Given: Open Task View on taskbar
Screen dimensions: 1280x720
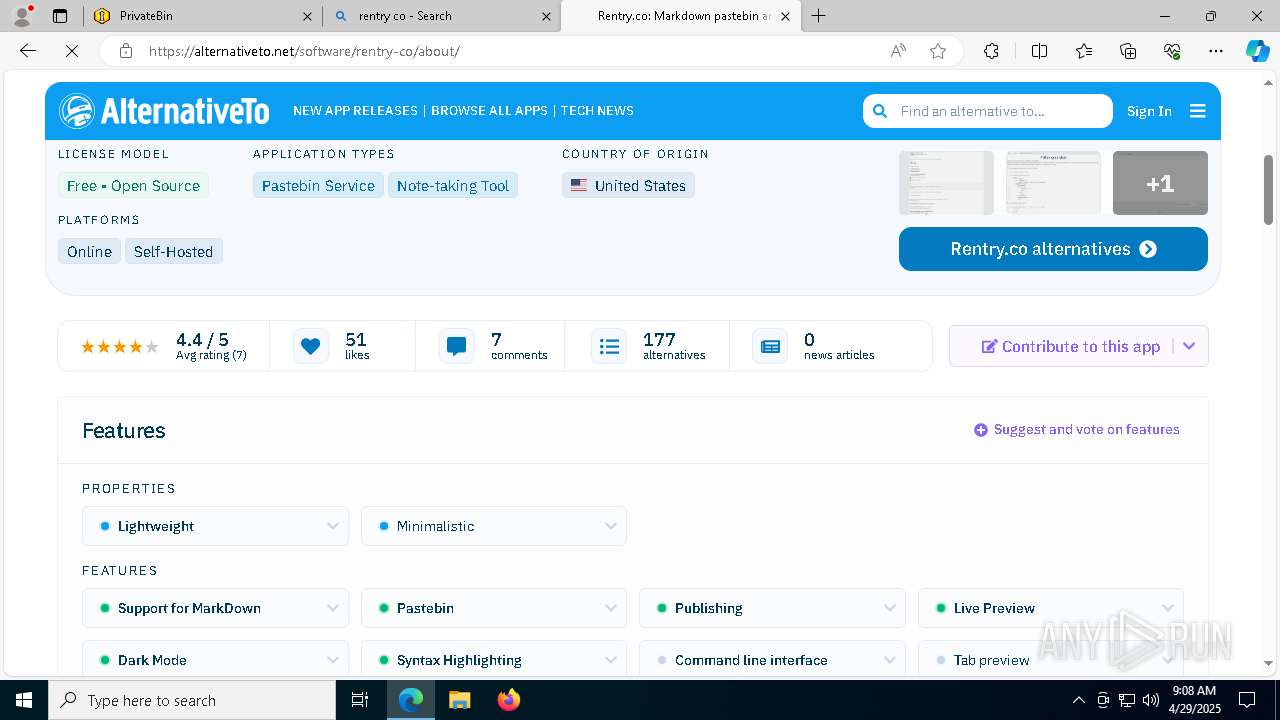Looking at the screenshot, I should coord(360,700).
